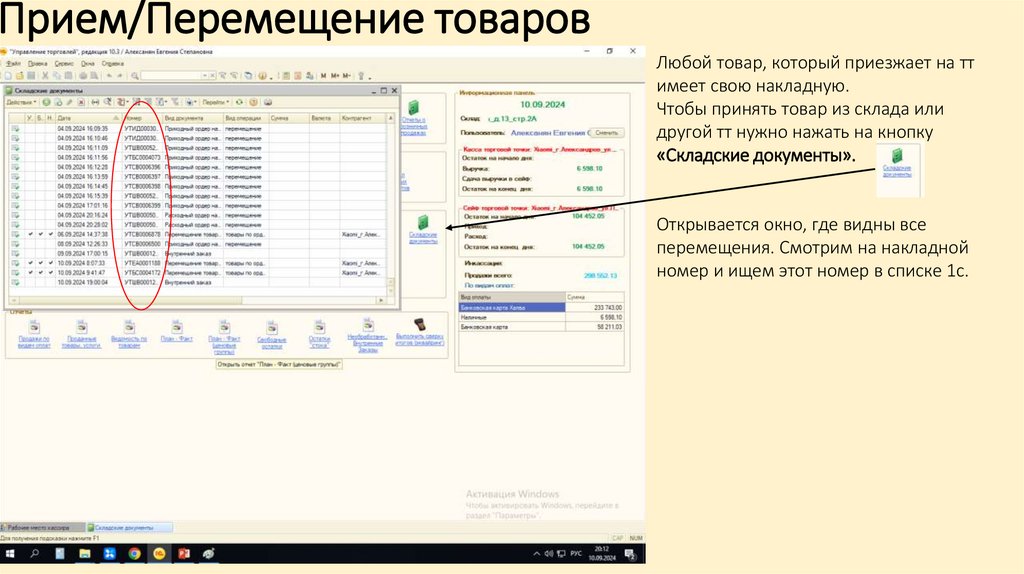Click the taskbar search magnifier icon
This screenshot has height=574, width=1024.
pos(35,554)
